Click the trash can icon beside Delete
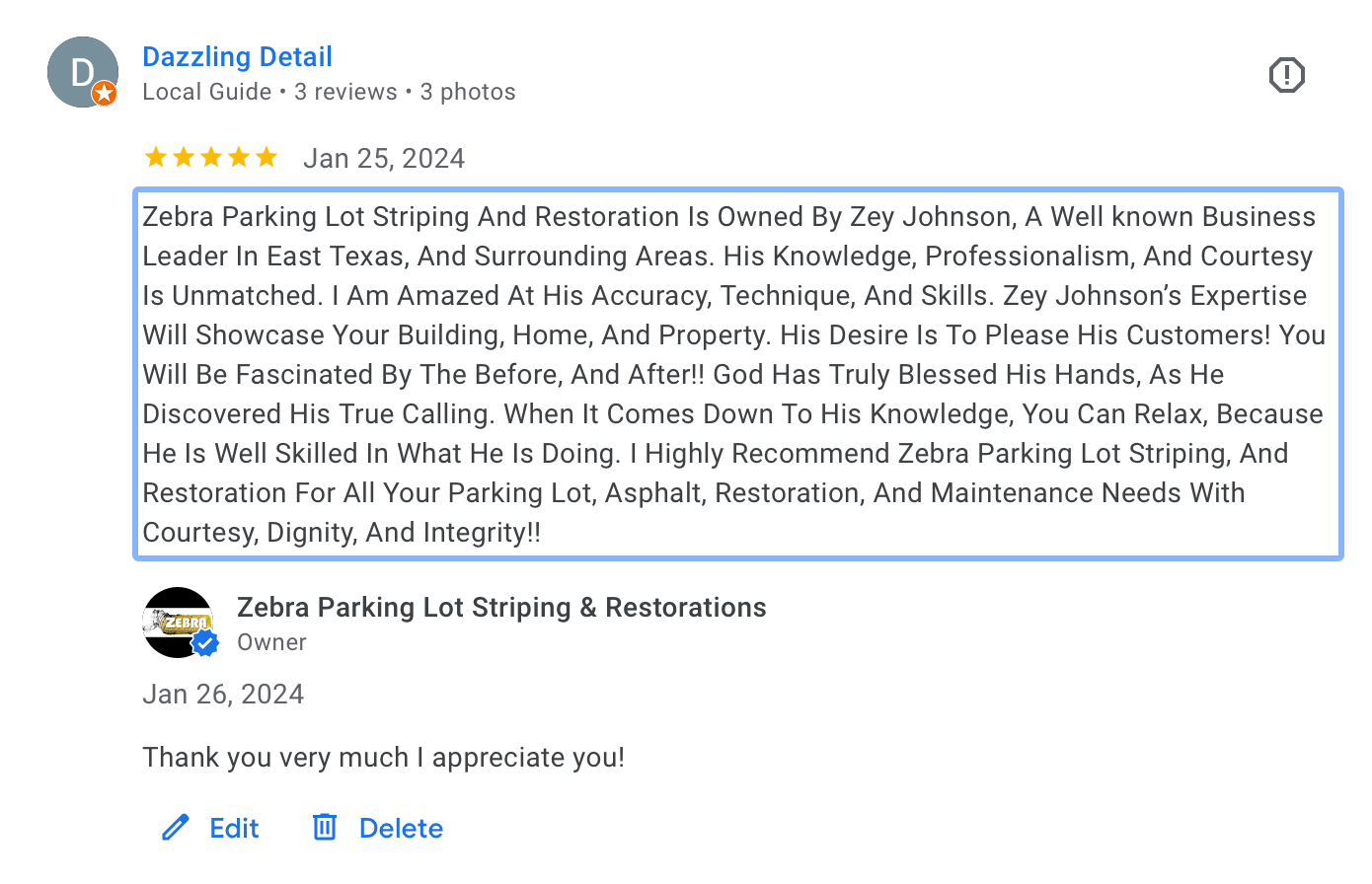 (325, 827)
